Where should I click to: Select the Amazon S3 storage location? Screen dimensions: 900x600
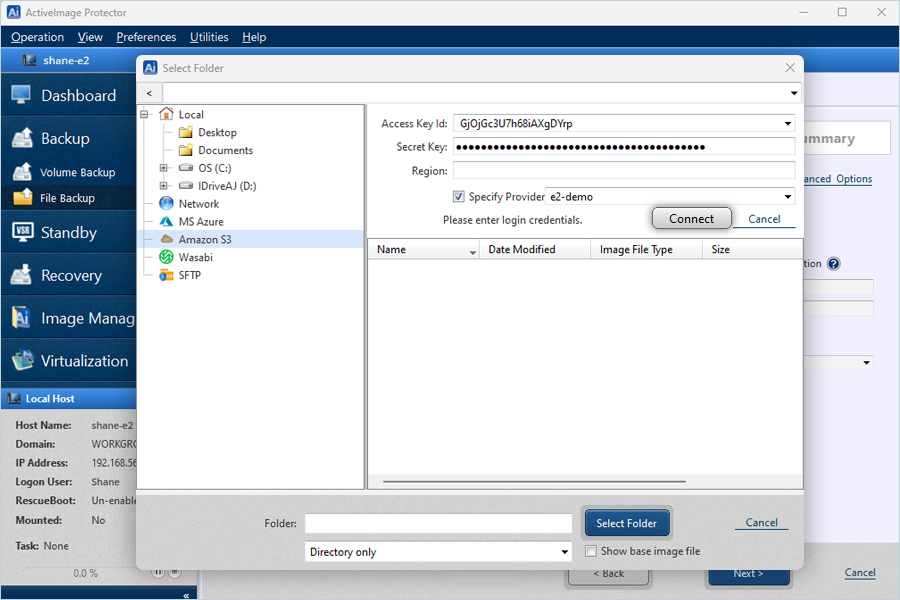pos(196,239)
